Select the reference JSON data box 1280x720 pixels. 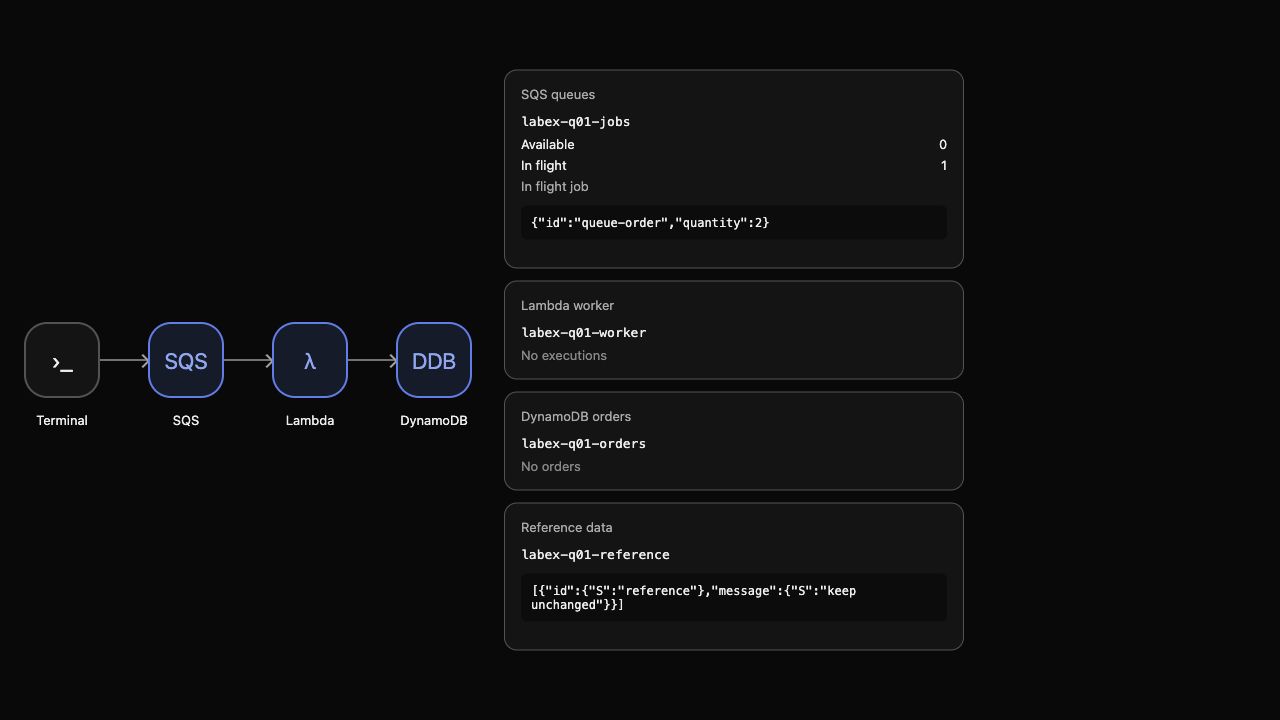click(x=734, y=597)
